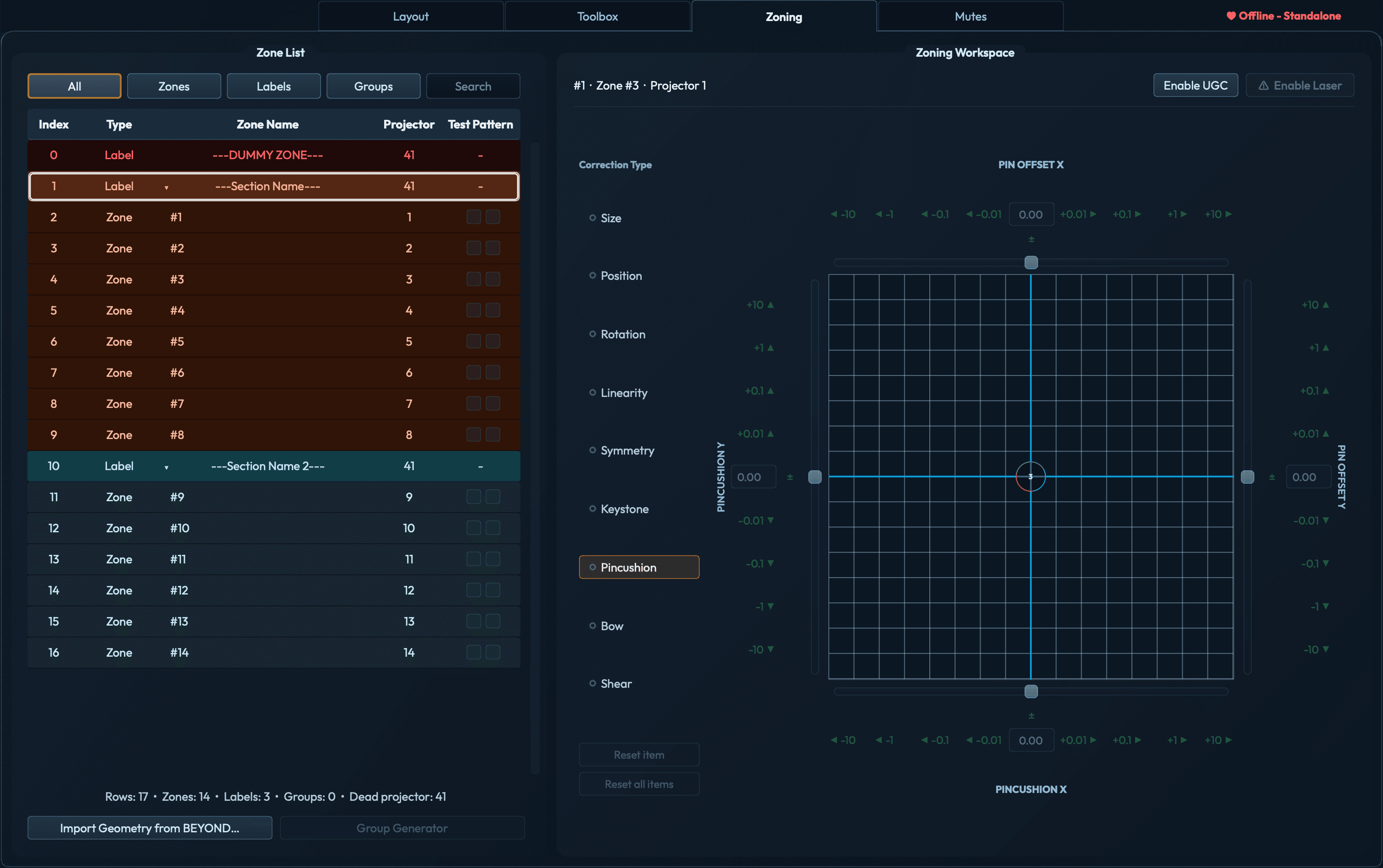Click the Pin Offset X slider handle above the grid

point(1031,263)
